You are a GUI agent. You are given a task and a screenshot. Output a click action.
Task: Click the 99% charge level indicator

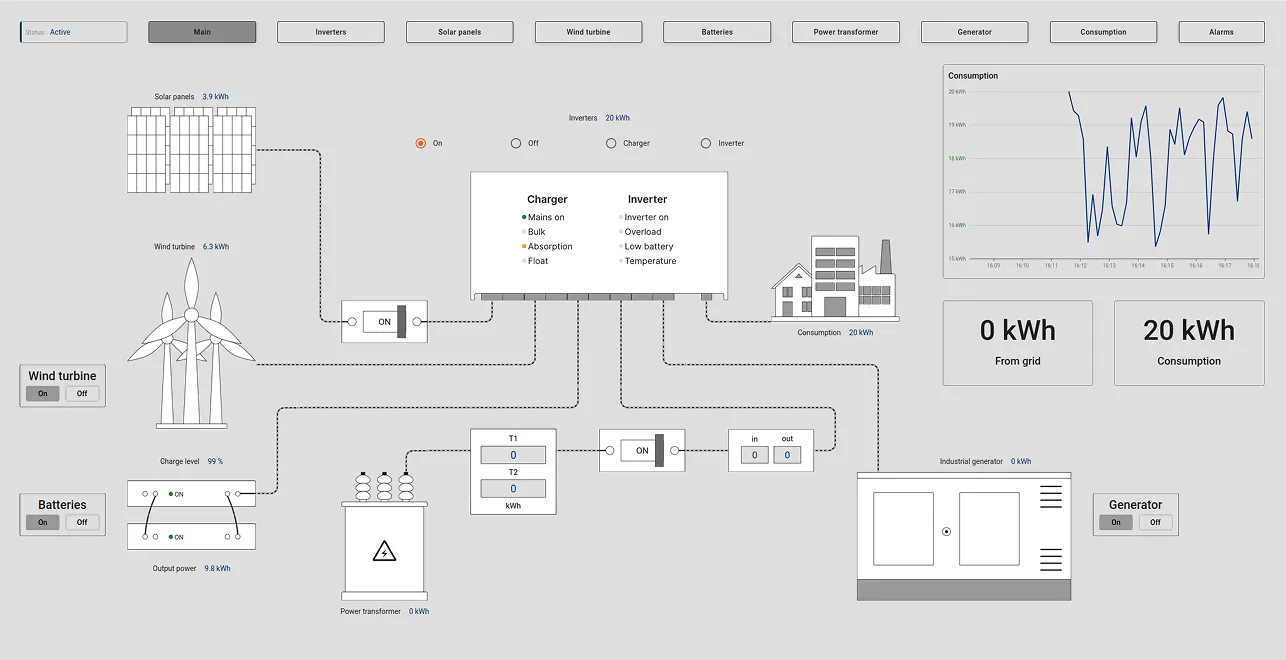[214, 461]
